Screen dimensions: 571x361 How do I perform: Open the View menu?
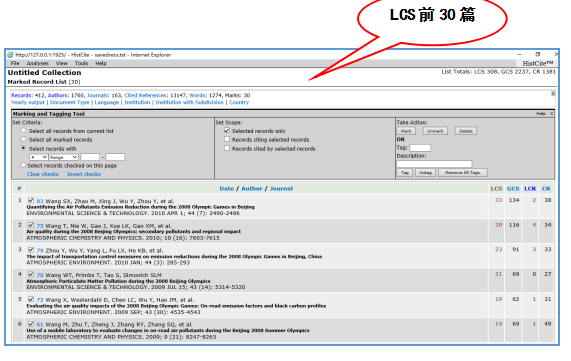(62, 63)
